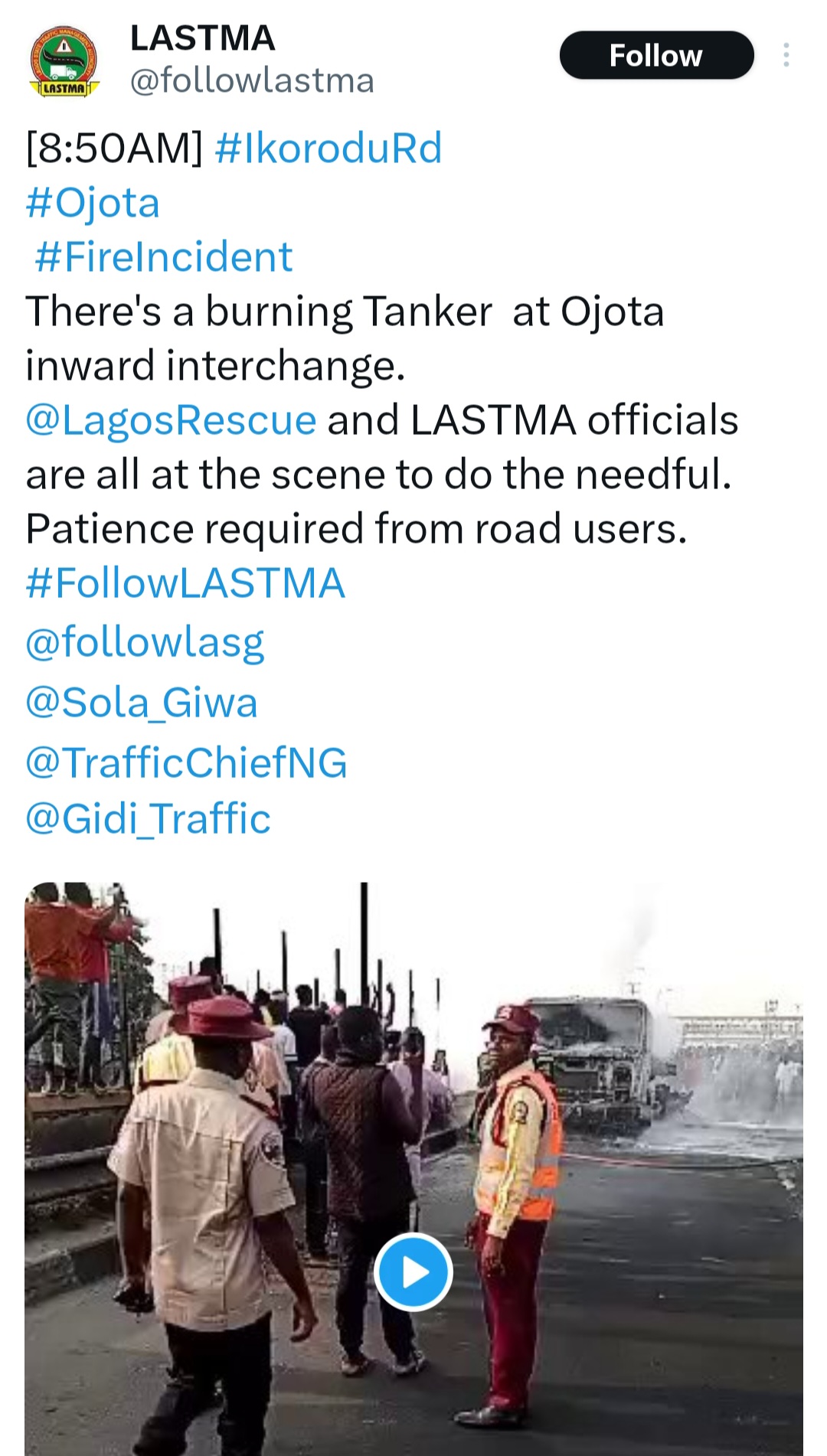Tap the @TrafficChiefNG mention
Screen dimensions: 827x1456
186,763
